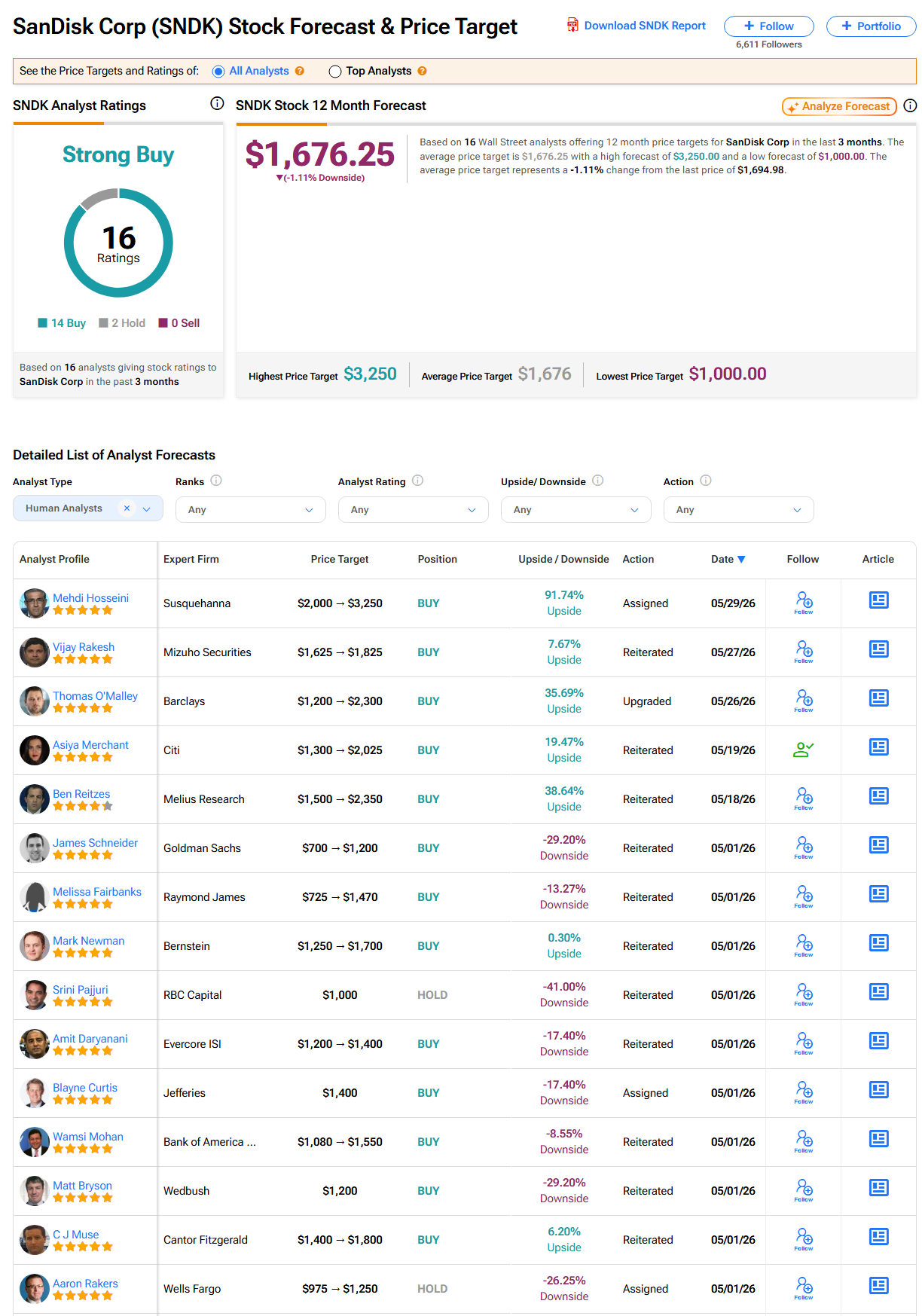Show info icon for Ranks filter

[x=216, y=481]
